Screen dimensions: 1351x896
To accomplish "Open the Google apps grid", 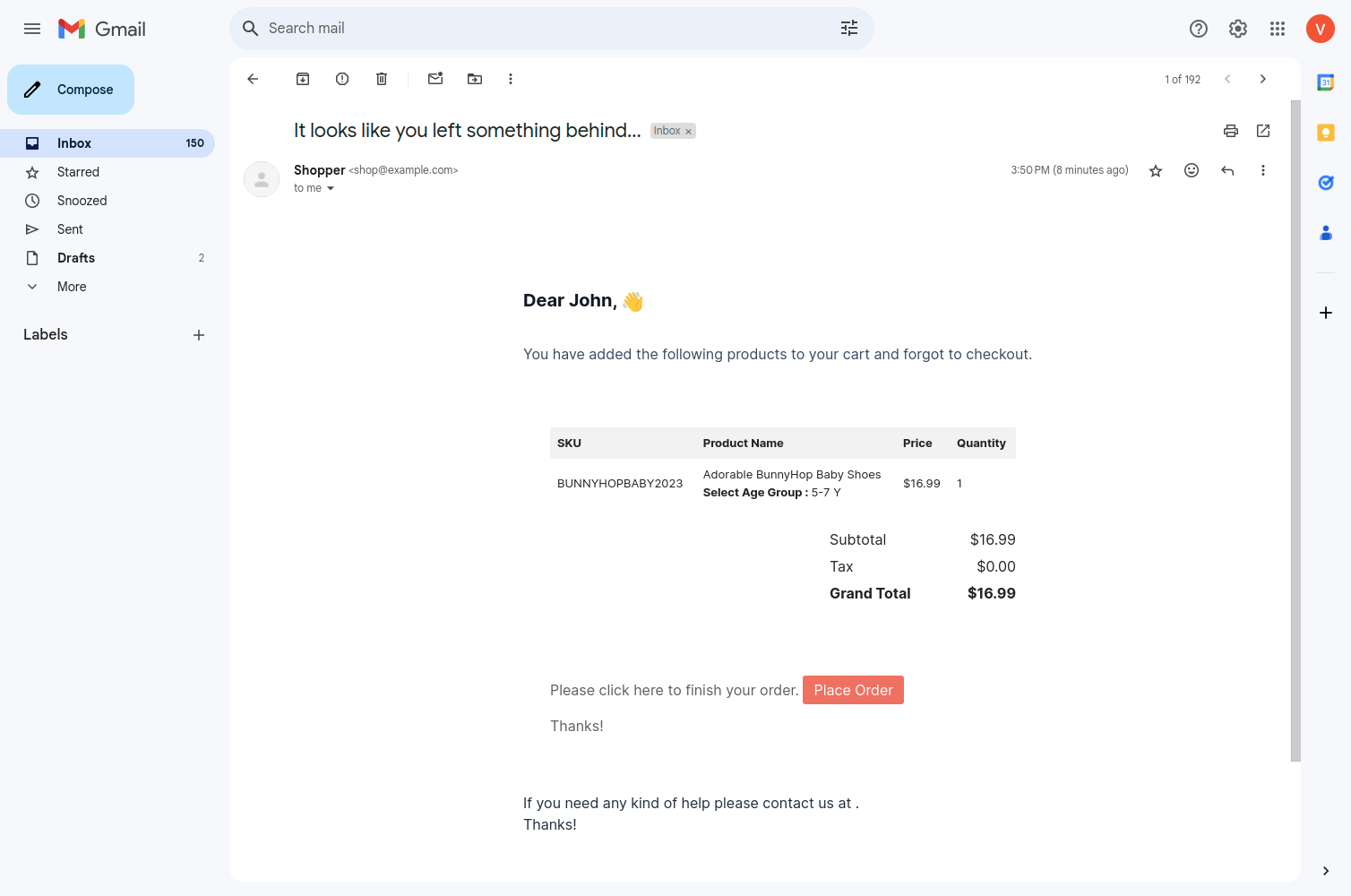I will pyautogui.click(x=1278, y=29).
